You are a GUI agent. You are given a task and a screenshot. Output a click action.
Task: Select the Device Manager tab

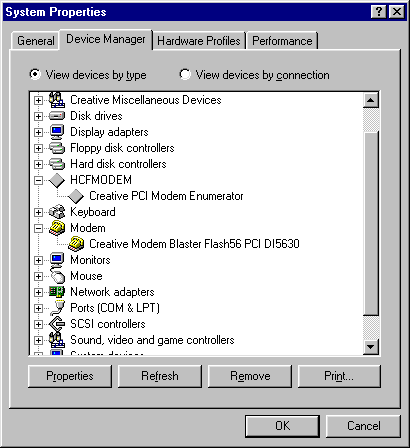tap(106, 39)
